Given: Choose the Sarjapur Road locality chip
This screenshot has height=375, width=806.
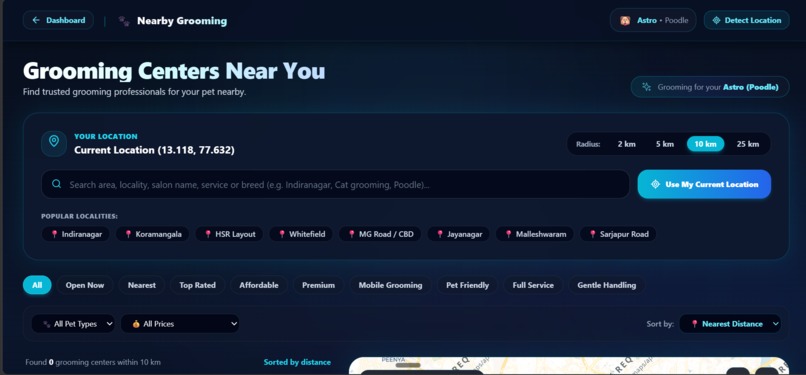Looking at the screenshot, I should tap(618, 234).
